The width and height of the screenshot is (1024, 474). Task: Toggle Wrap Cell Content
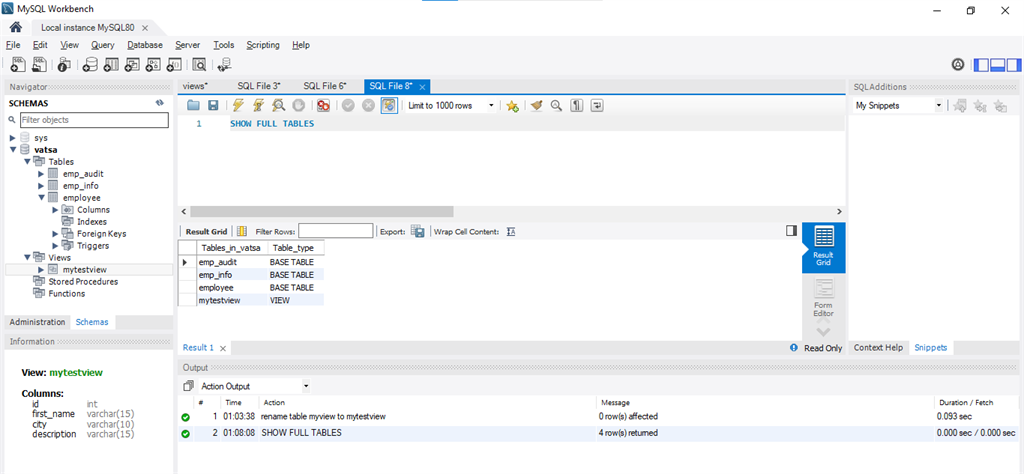(x=511, y=232)
